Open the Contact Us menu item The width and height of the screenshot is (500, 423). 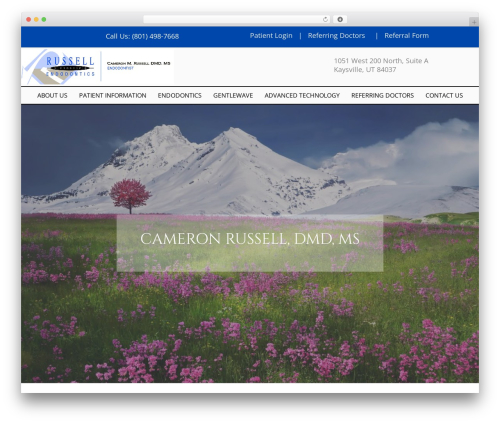(444, 96)
